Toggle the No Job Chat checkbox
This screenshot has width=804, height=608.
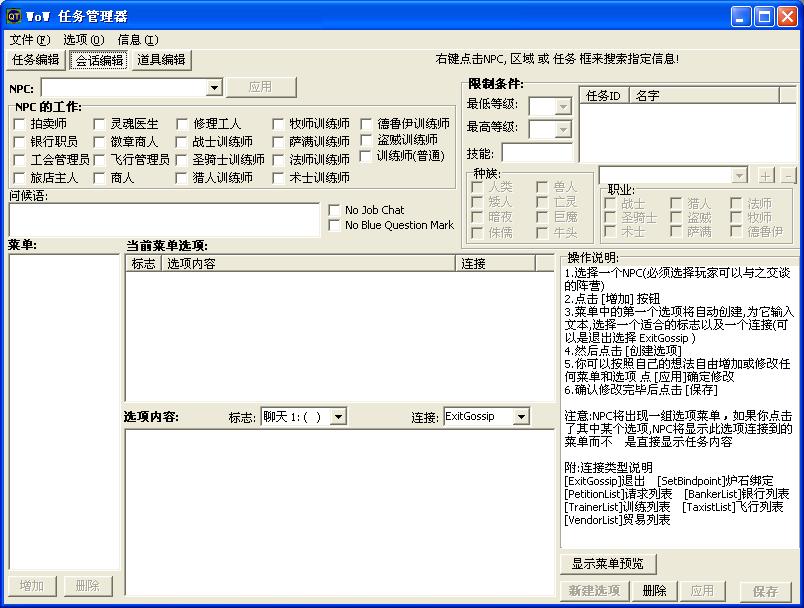(334, 210)
